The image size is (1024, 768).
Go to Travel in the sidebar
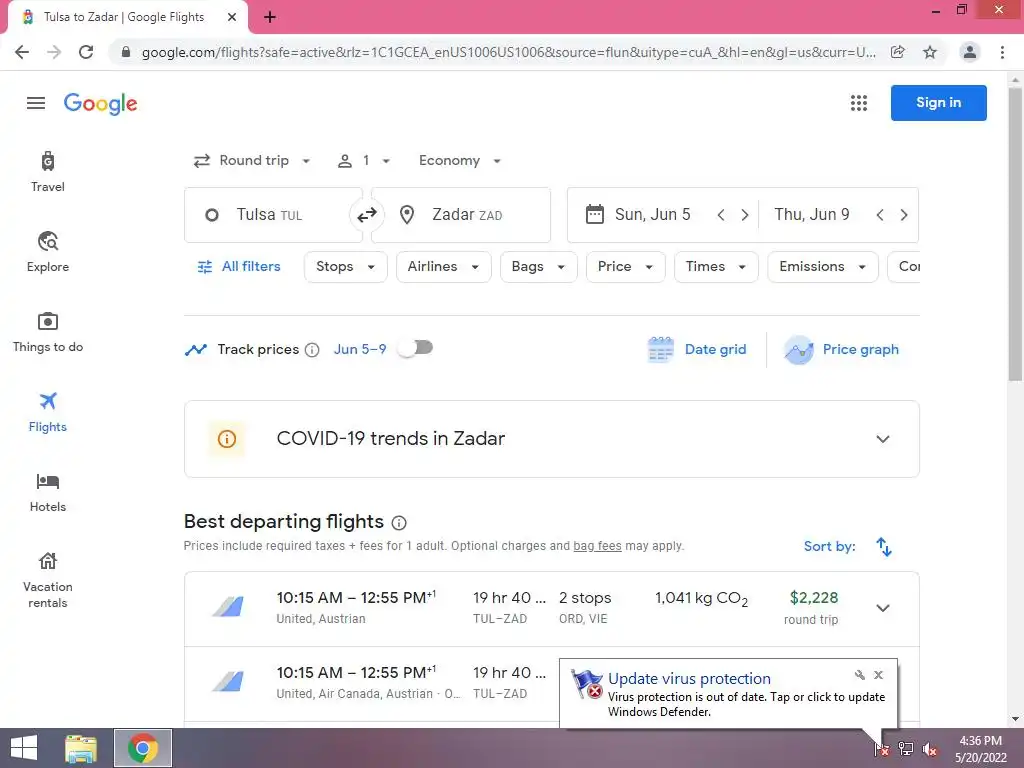coord(48,172)
